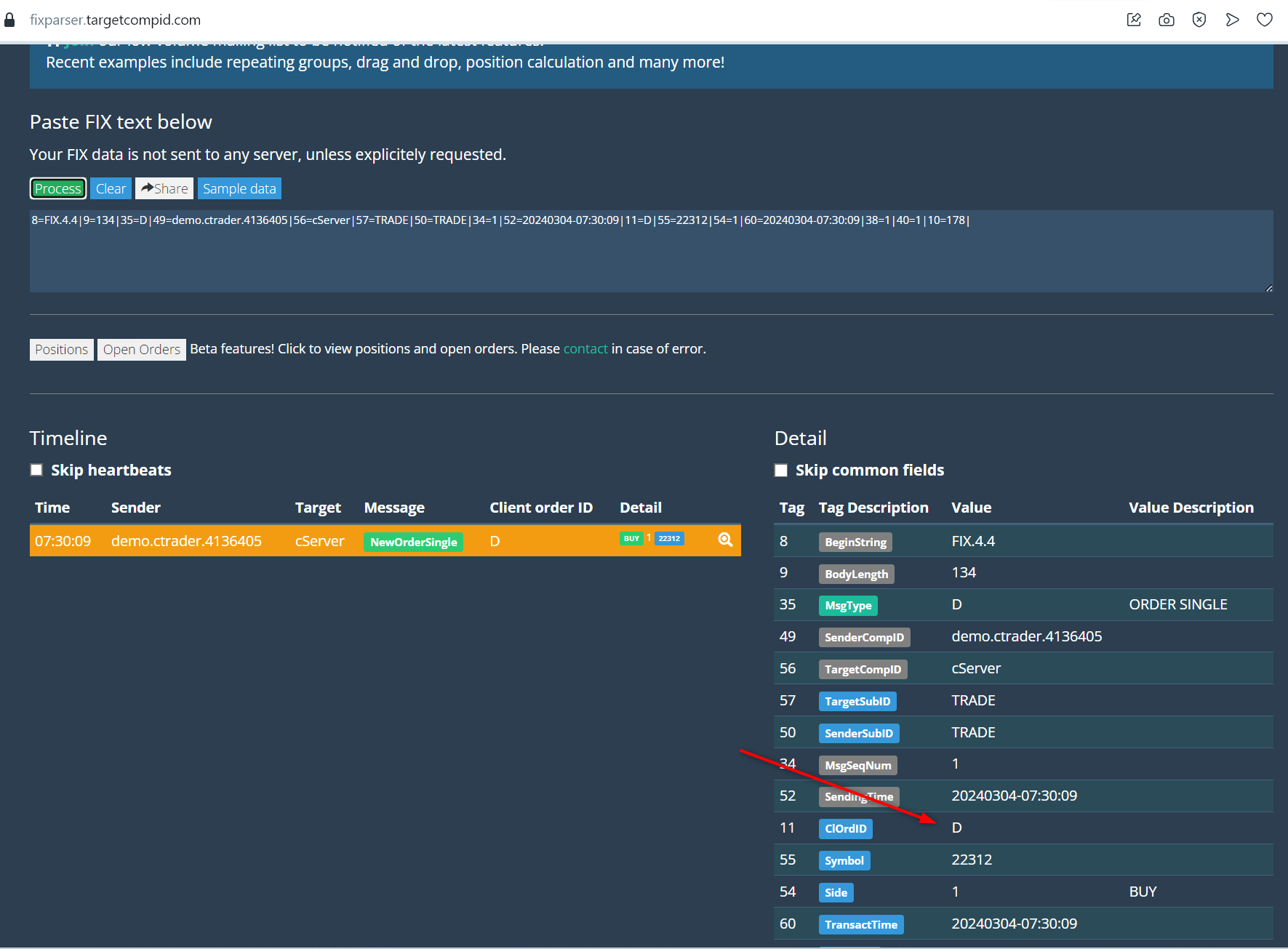The width and height of the screenshot is (1288, 949).
Task: Click the textarea resize handle
Action: tap(1268, 289)
